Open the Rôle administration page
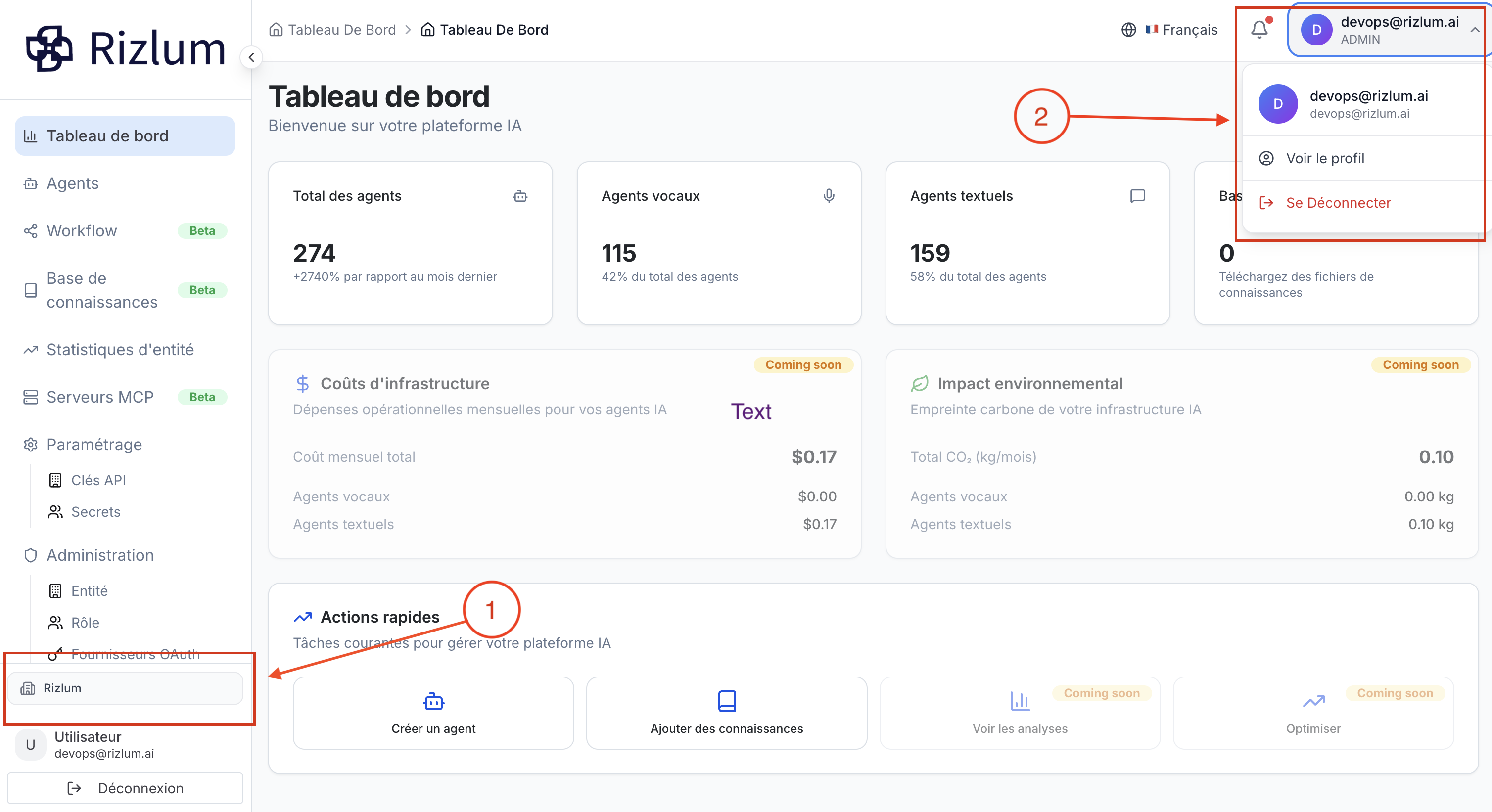 click(x=85, y=623)
